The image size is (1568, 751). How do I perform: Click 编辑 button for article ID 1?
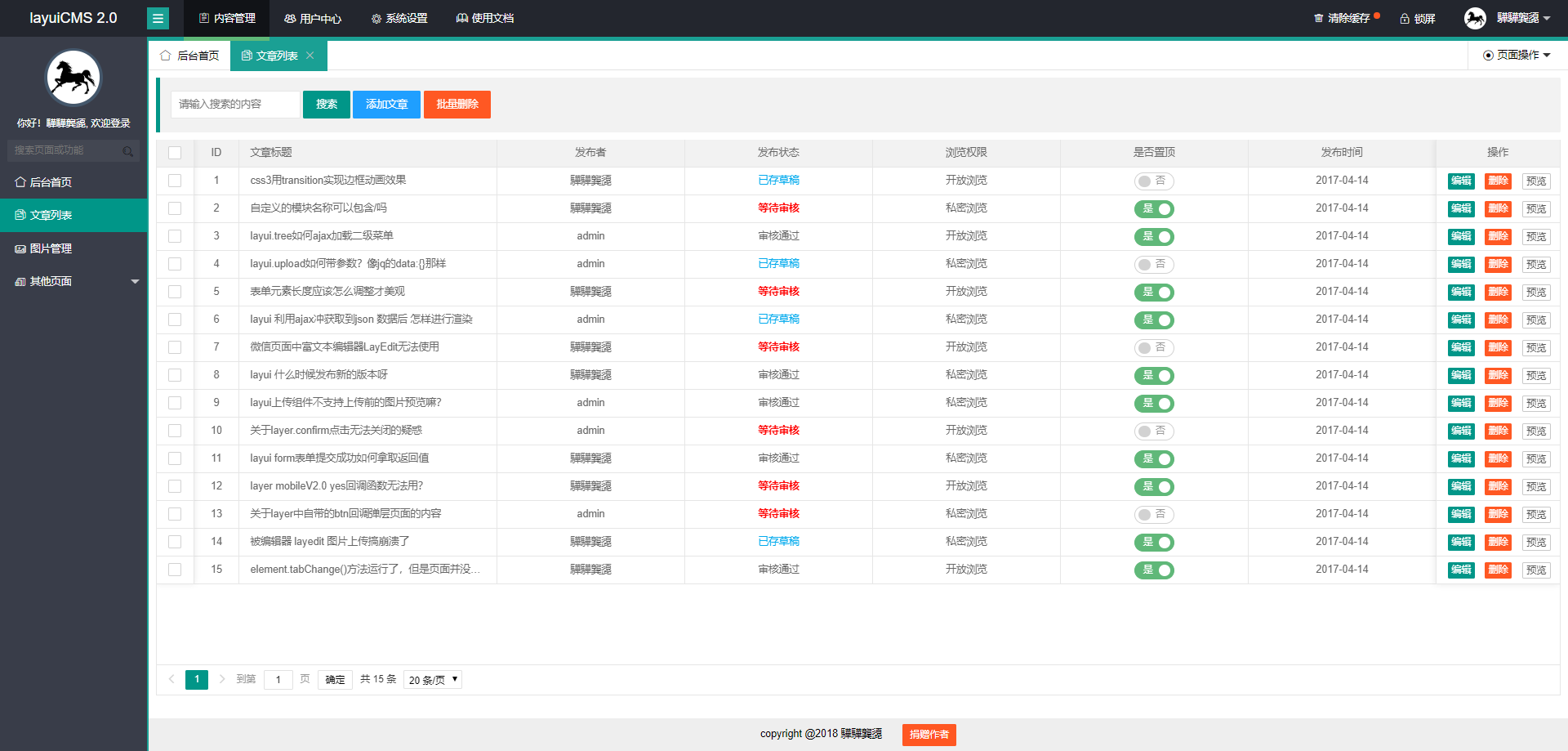(x=1461, y=181)
